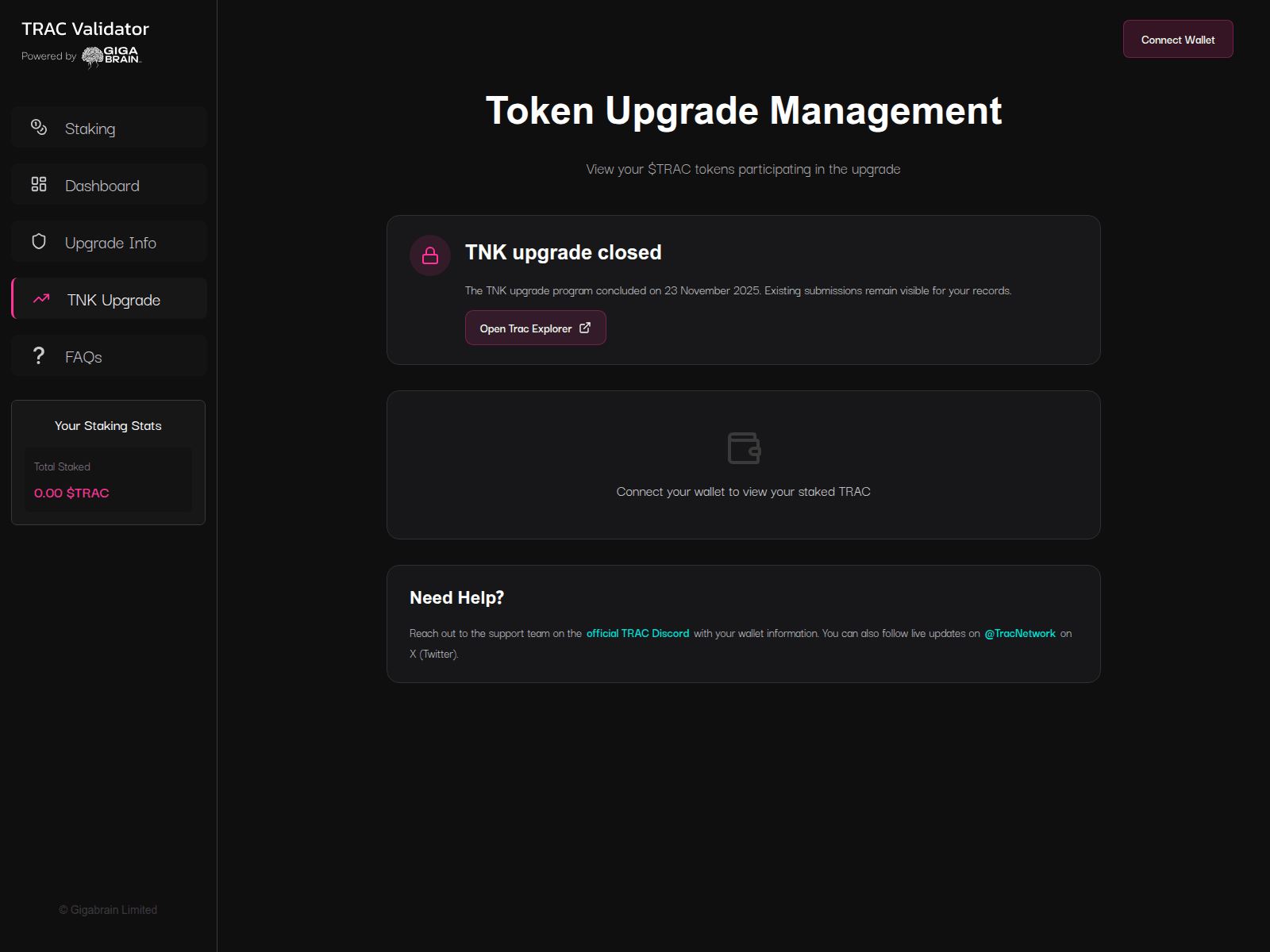The width and height of the screenshot is (1270, 952).
Task: Follow the official TRAC Discord link
Action: coord(637,633)
